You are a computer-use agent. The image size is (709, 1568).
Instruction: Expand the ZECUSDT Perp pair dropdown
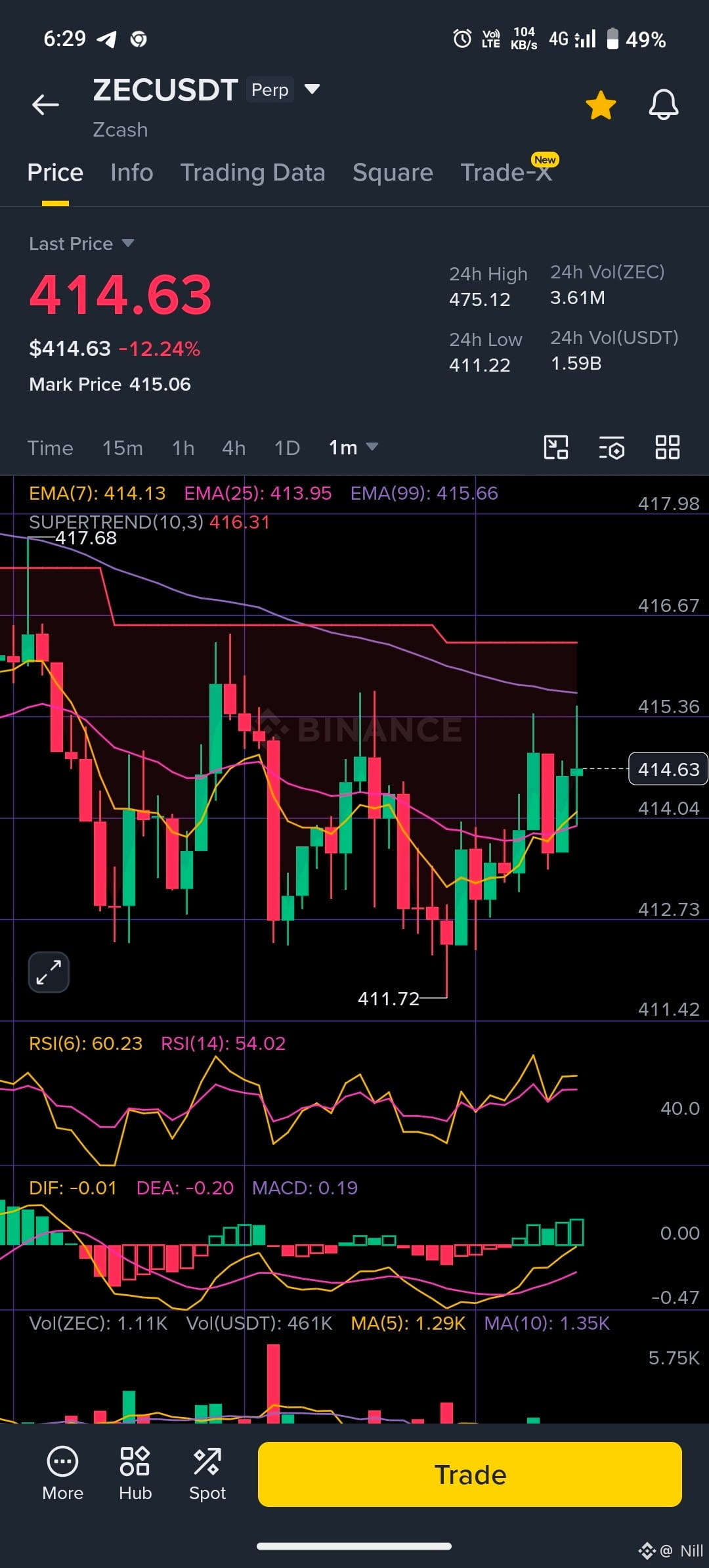[x=312, y=89]
